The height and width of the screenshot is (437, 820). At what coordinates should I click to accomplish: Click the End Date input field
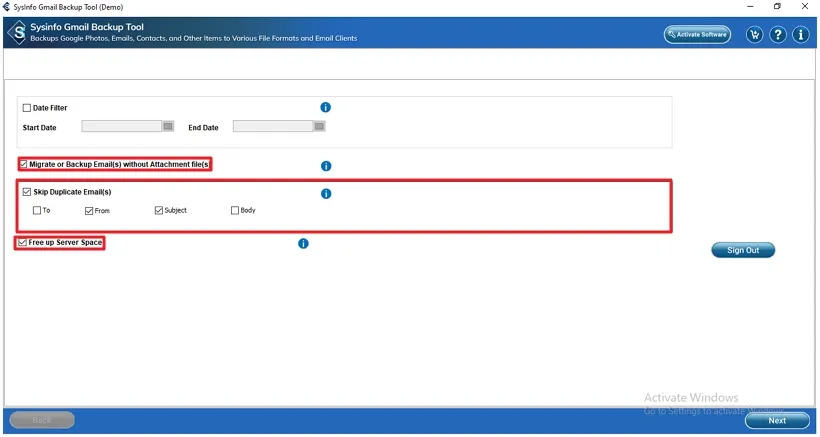tap(273, 126)
